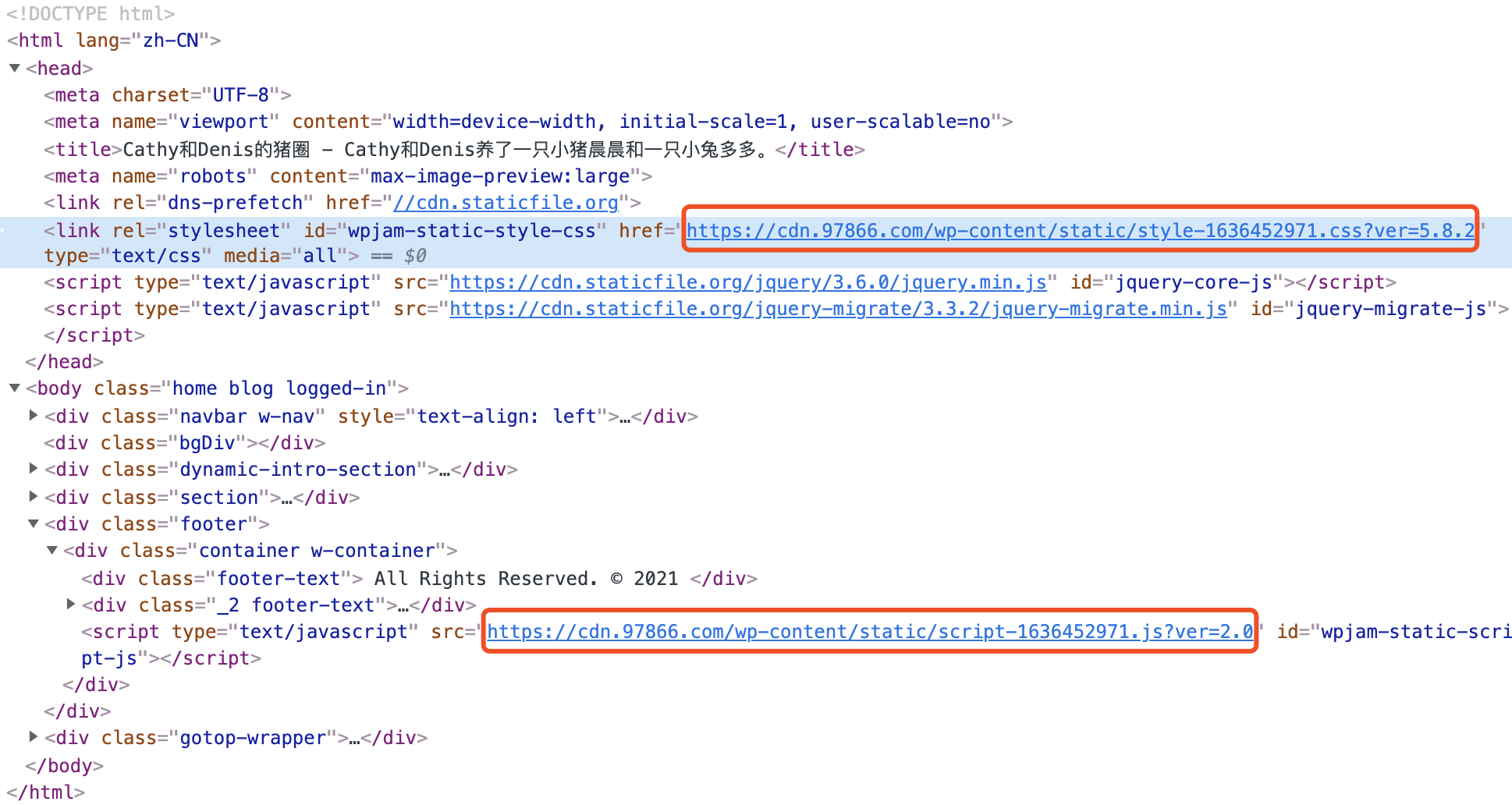Collapse the footer div
Image resolution: width=1512 pixels, height=805 pixels.
[34, 523]
